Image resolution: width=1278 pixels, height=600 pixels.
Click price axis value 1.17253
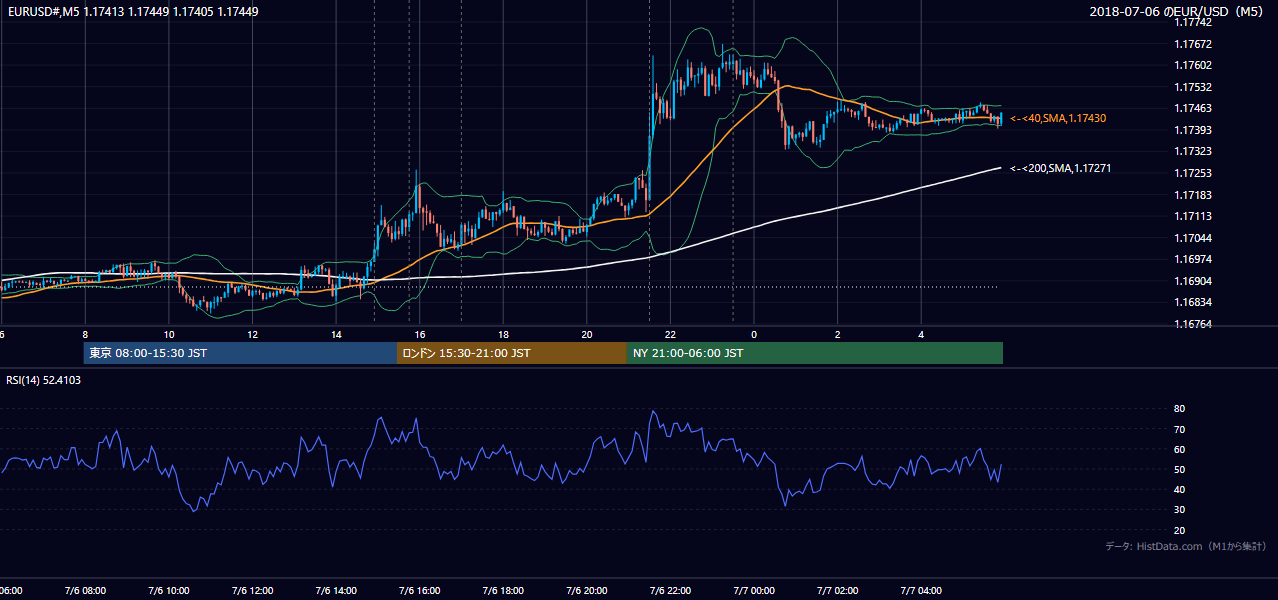click(x=1193, y=173)
